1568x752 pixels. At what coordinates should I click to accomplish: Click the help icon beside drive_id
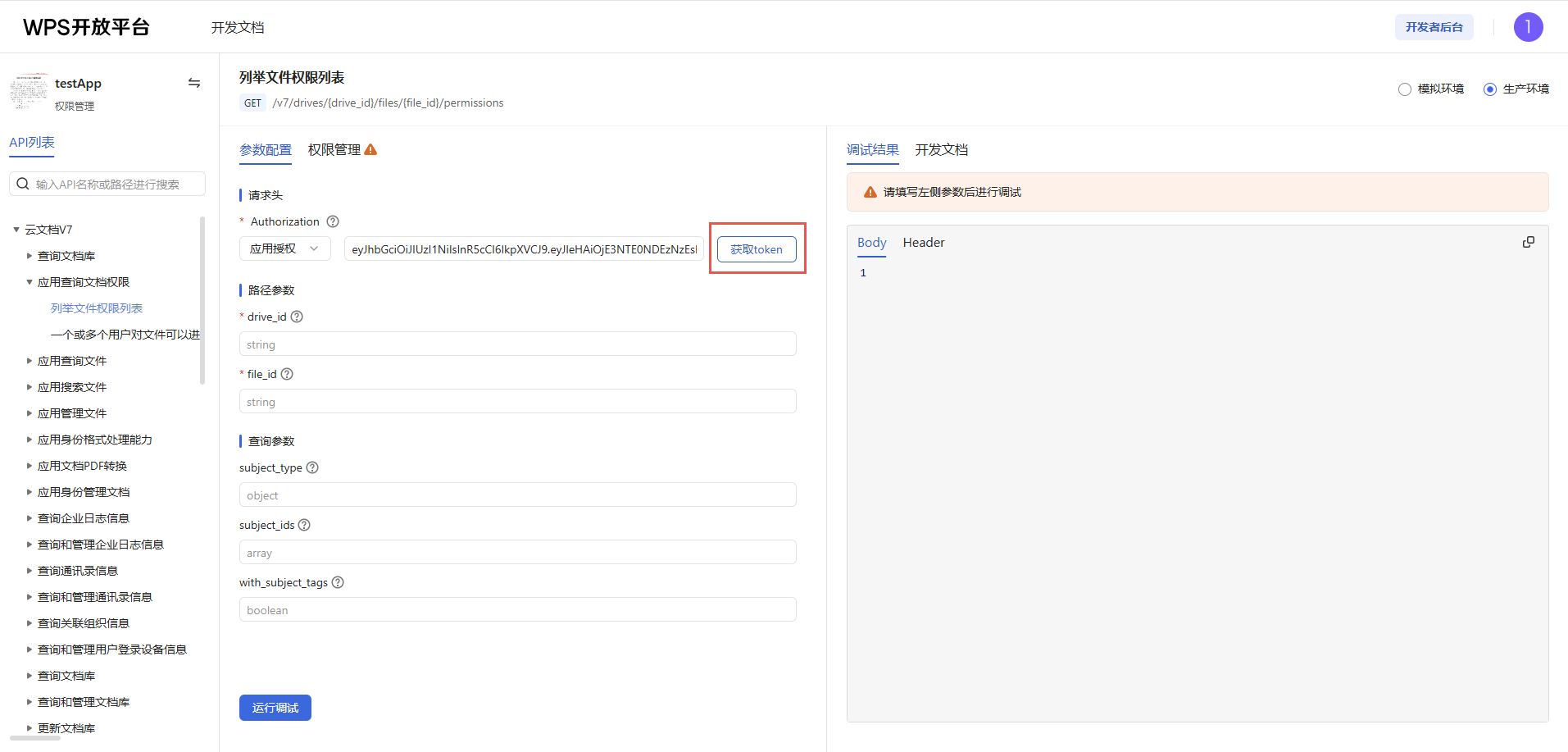coord(297,317)
